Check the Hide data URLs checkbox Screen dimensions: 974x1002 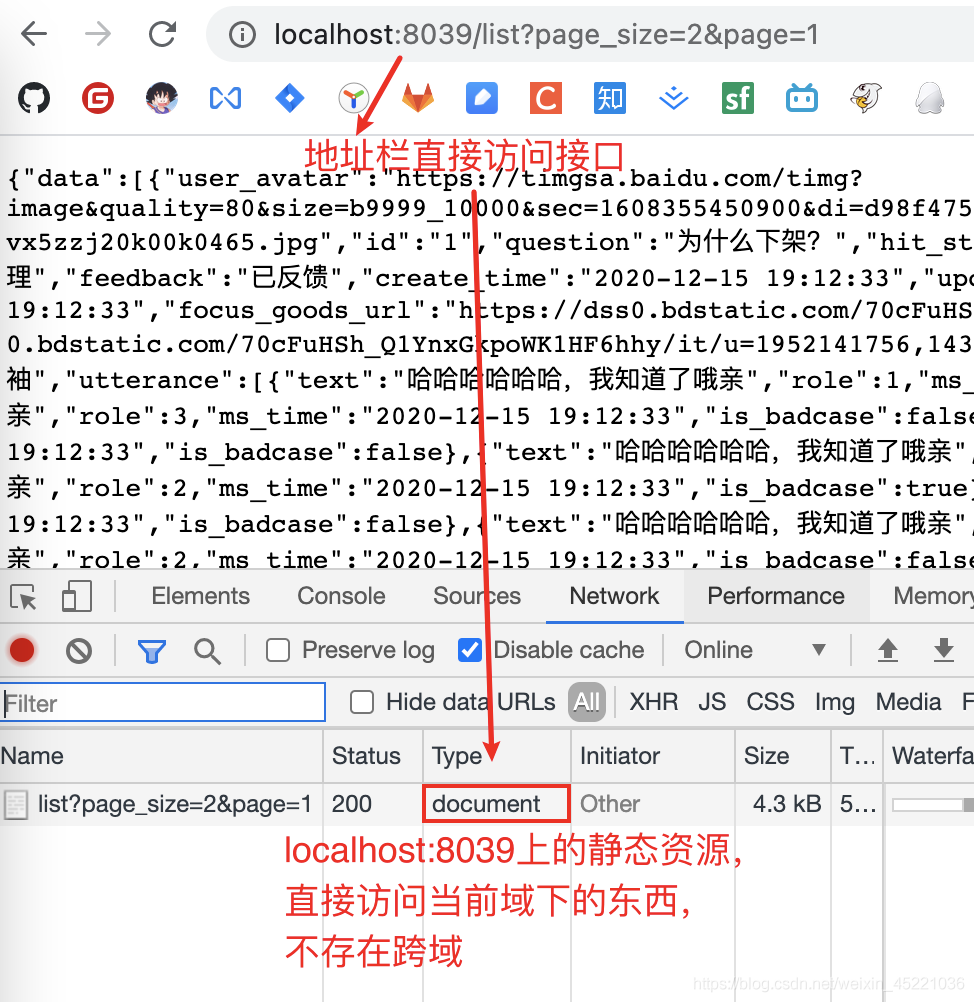click(362, 702)
